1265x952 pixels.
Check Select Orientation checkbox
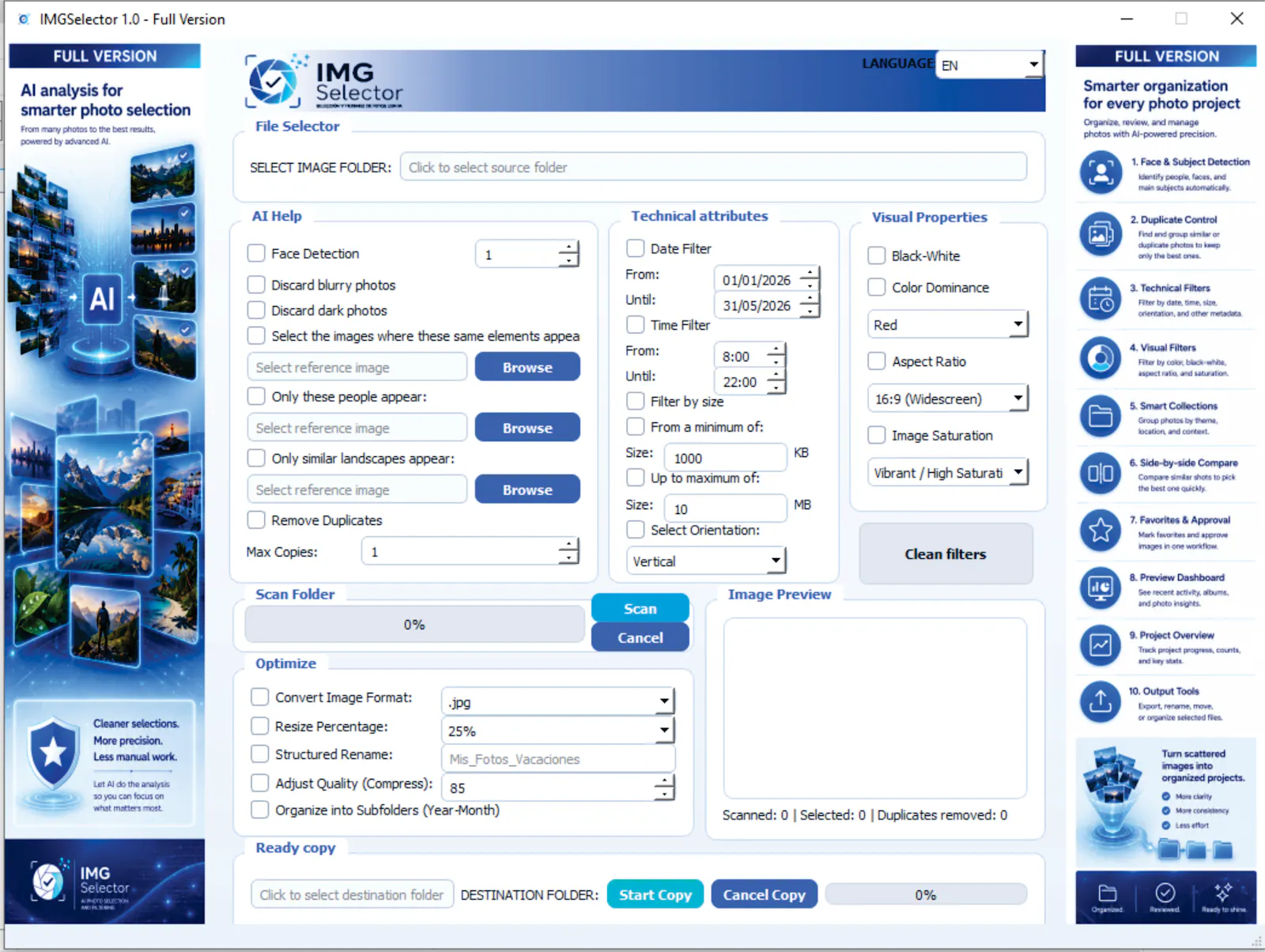coord(635,529)
